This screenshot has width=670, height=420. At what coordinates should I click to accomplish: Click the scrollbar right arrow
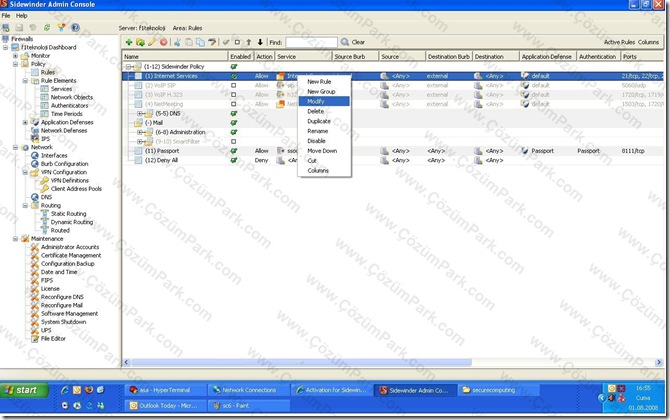[x=658, y=362]
